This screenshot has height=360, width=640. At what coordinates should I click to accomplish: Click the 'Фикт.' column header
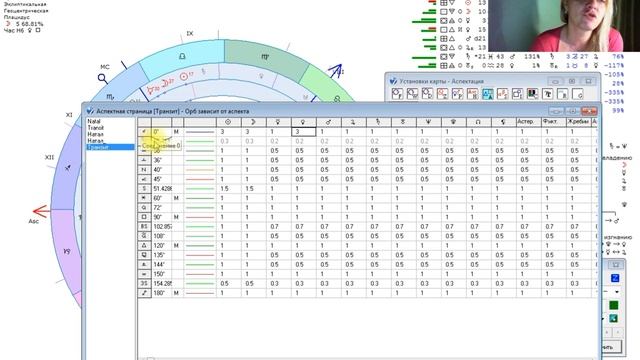[x=553, y=122]
